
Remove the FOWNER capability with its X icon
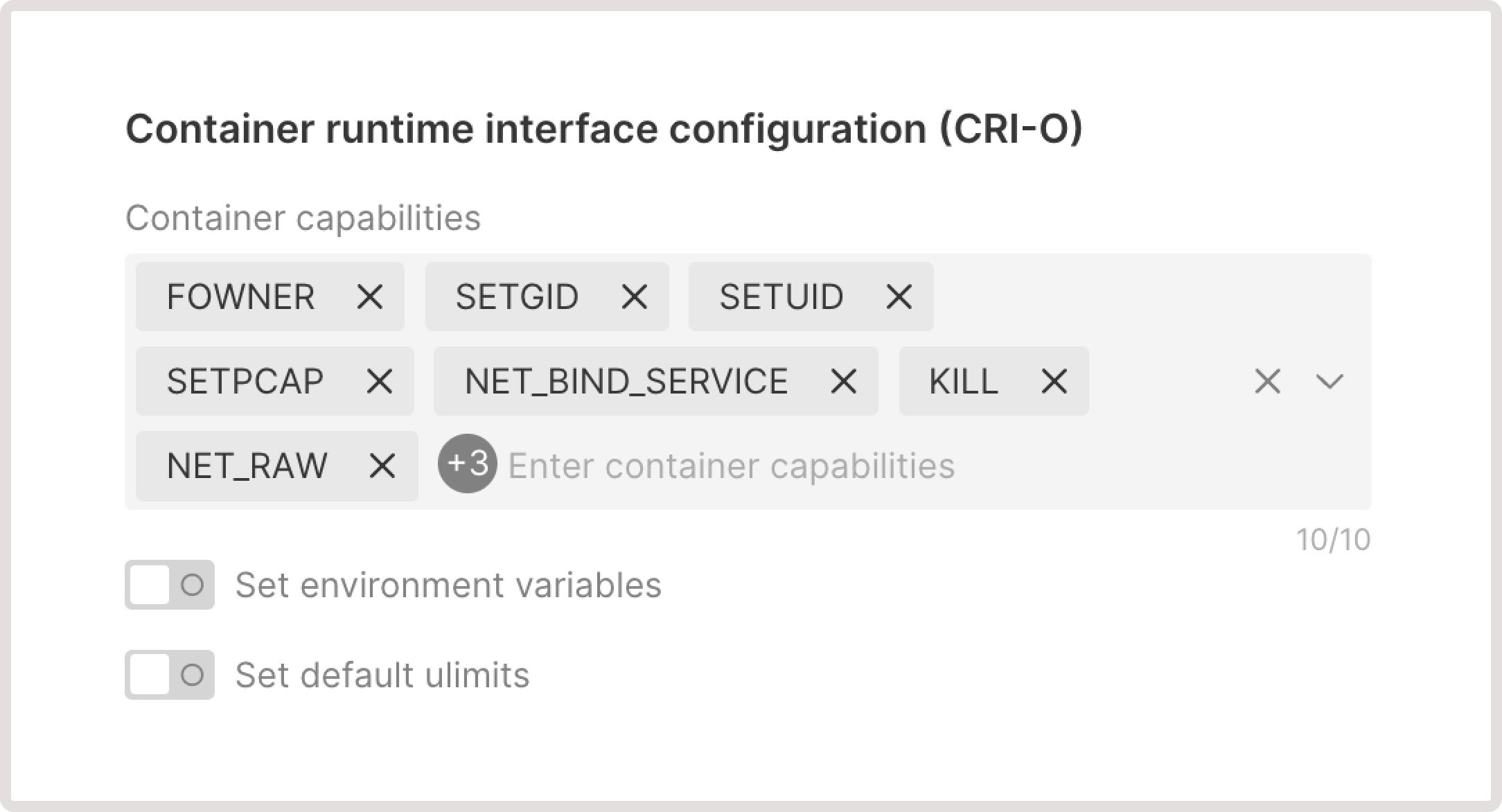click(x=371, y=297)
